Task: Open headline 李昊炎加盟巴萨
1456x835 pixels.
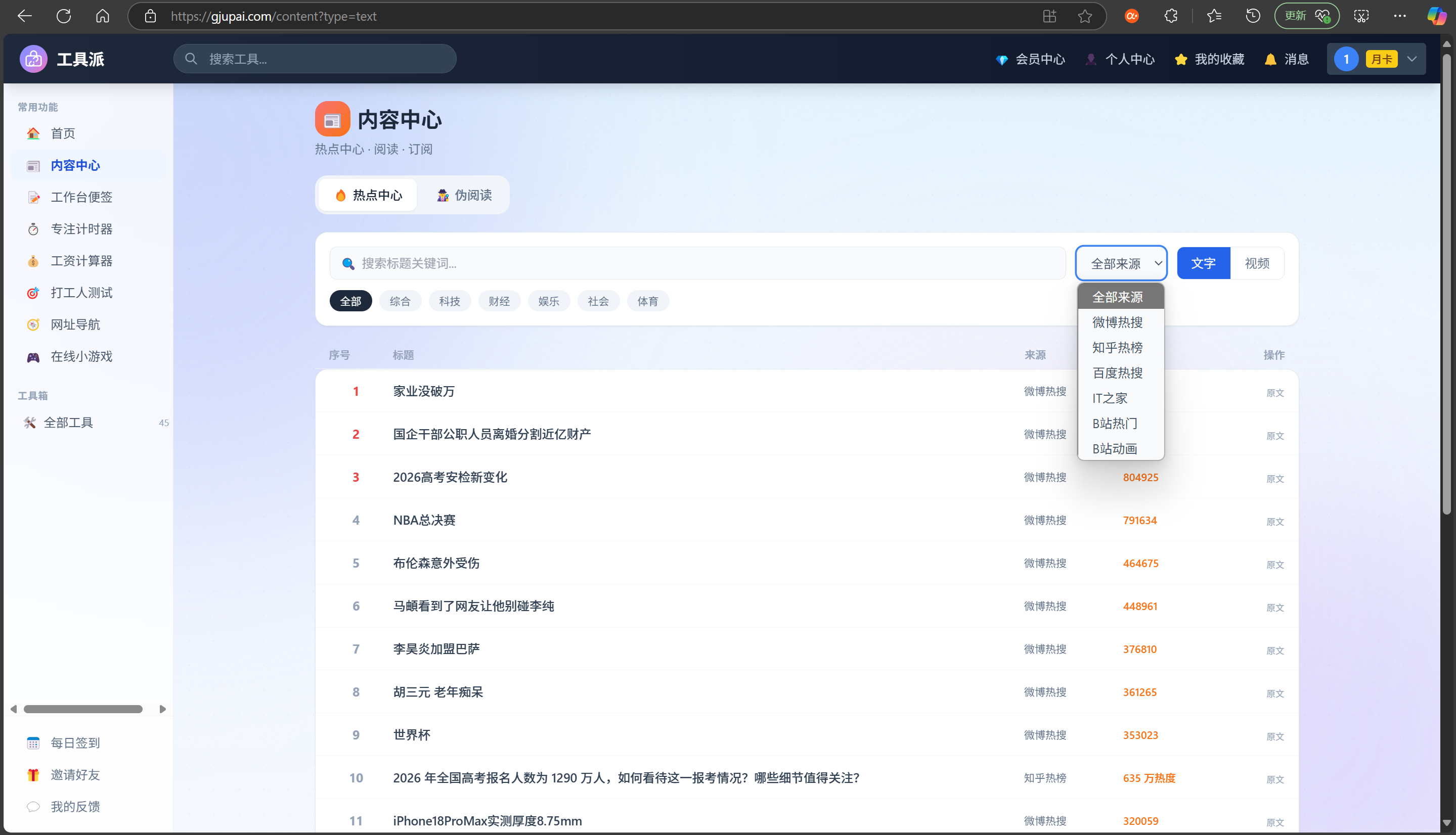Action: coord(436,649)
